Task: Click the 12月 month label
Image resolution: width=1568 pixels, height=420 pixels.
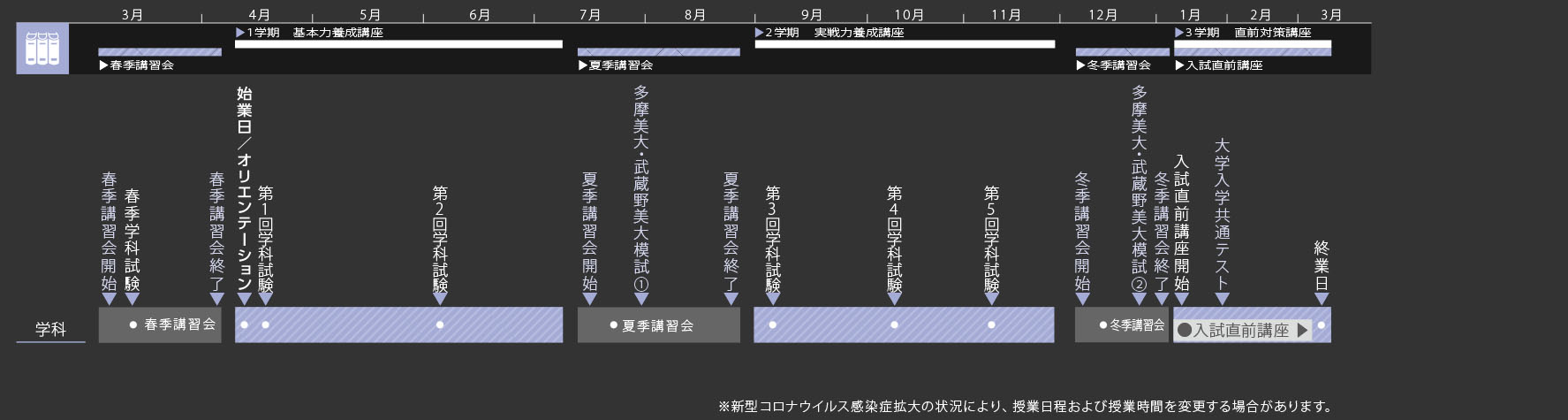Action: [1103, 15]
